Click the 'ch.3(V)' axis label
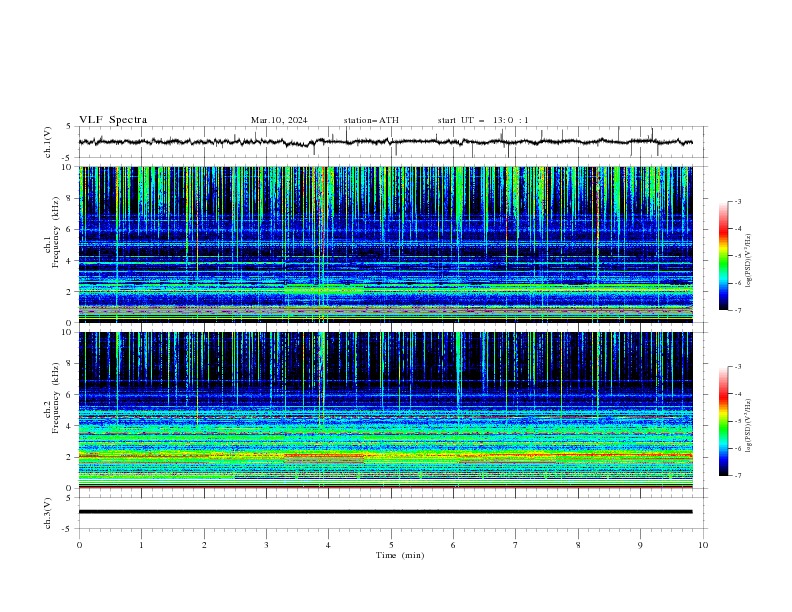Screen dimensions: 792x612 click(48, 513)
